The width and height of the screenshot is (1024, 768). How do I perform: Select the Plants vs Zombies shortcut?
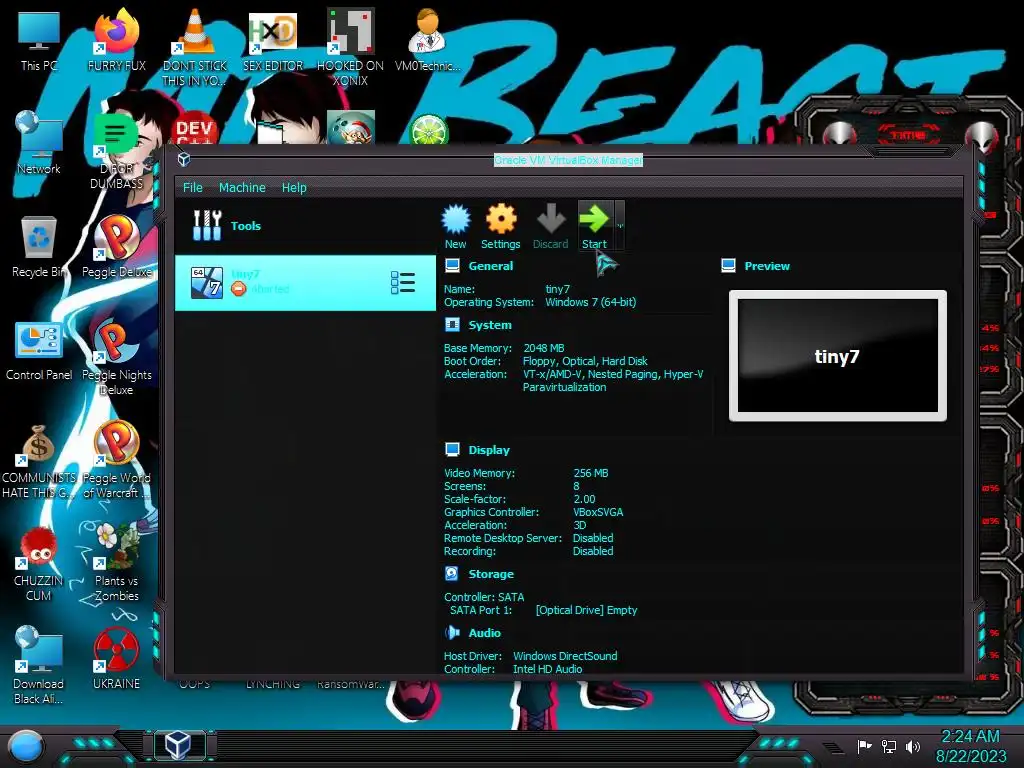pos(117,562)
